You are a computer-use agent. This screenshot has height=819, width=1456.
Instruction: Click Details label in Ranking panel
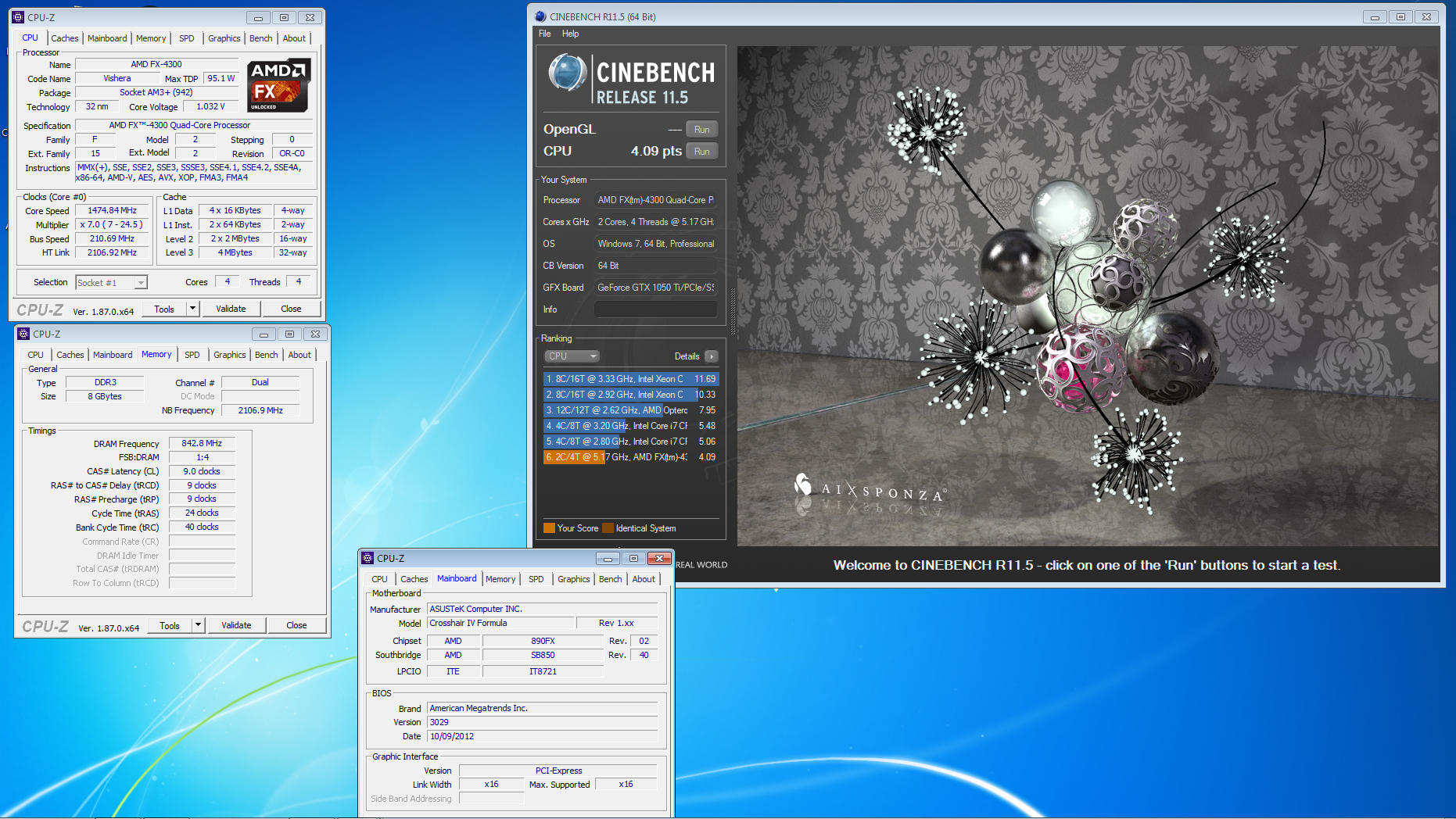pos(687,356)
